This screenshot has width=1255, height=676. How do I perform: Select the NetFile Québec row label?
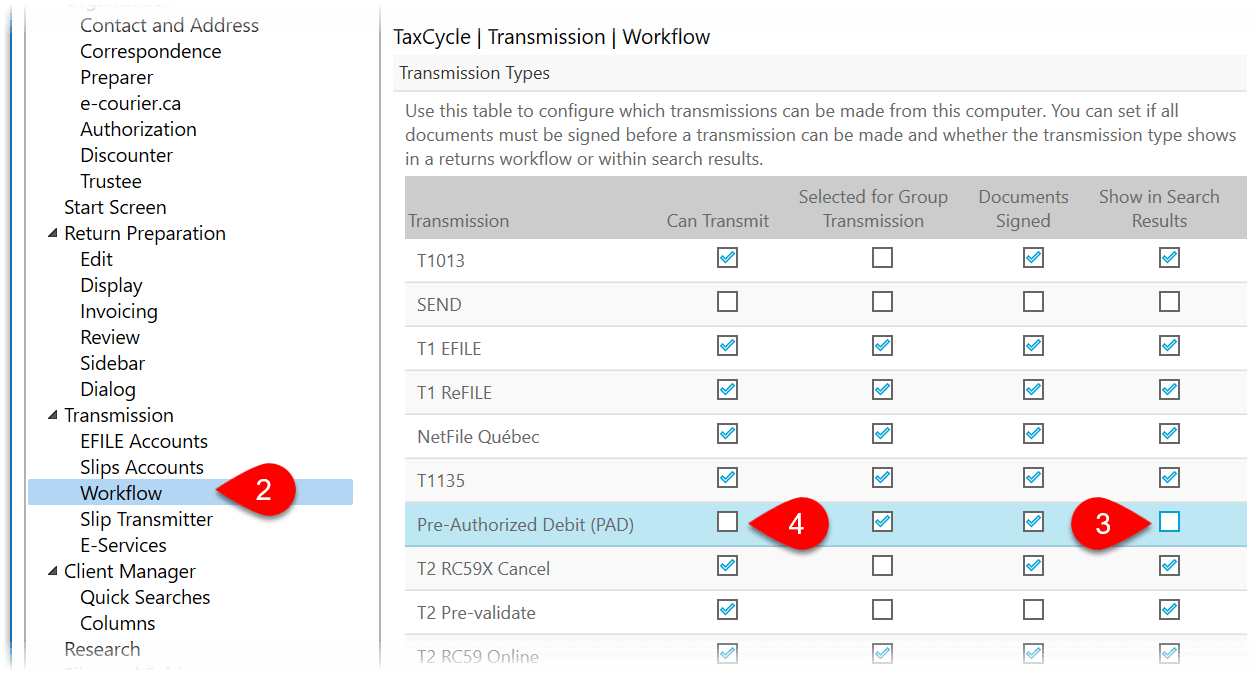pyautogui.click(x=478, y=437)
